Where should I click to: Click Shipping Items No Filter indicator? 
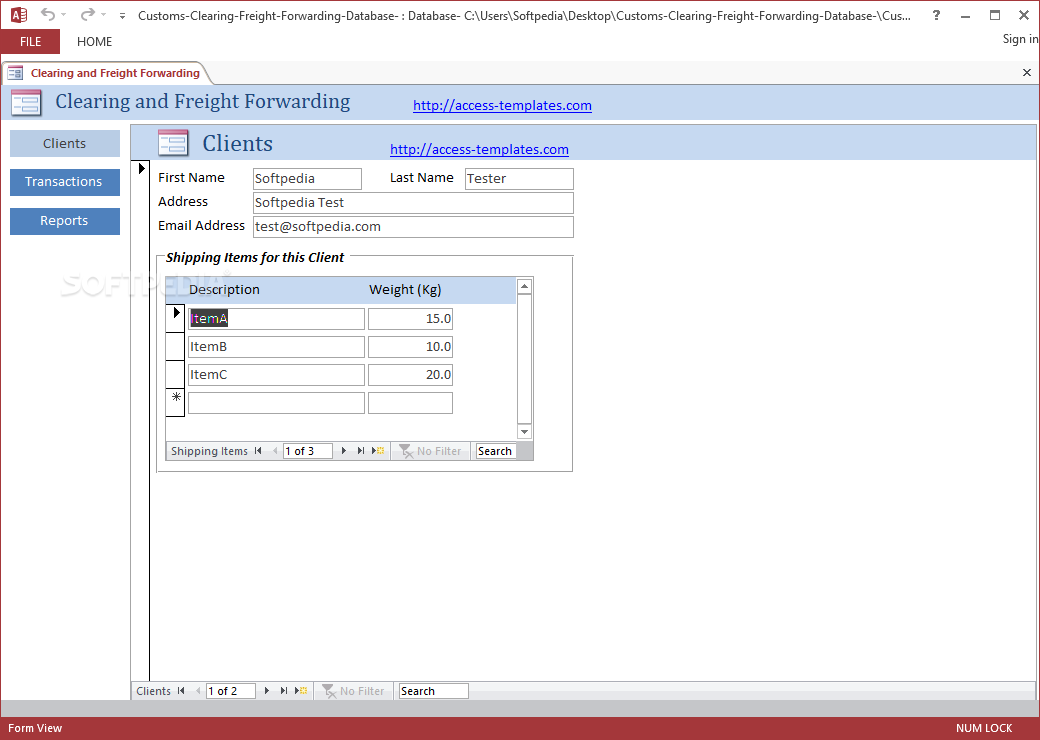point(430,451)
